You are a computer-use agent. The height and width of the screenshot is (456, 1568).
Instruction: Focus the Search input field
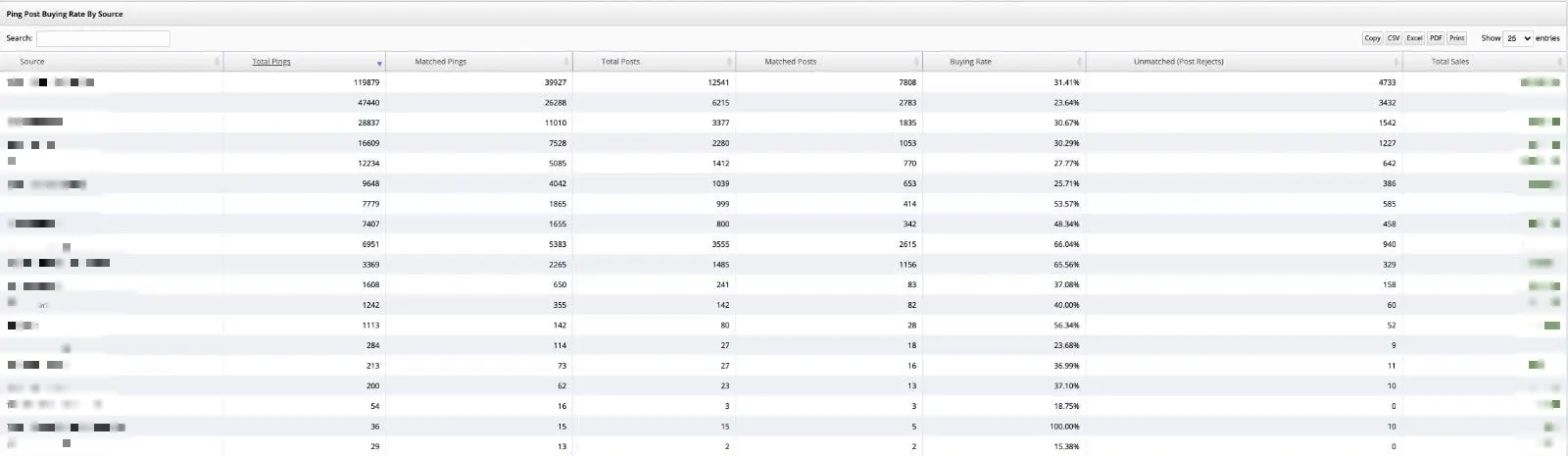[x=103, y=38]
